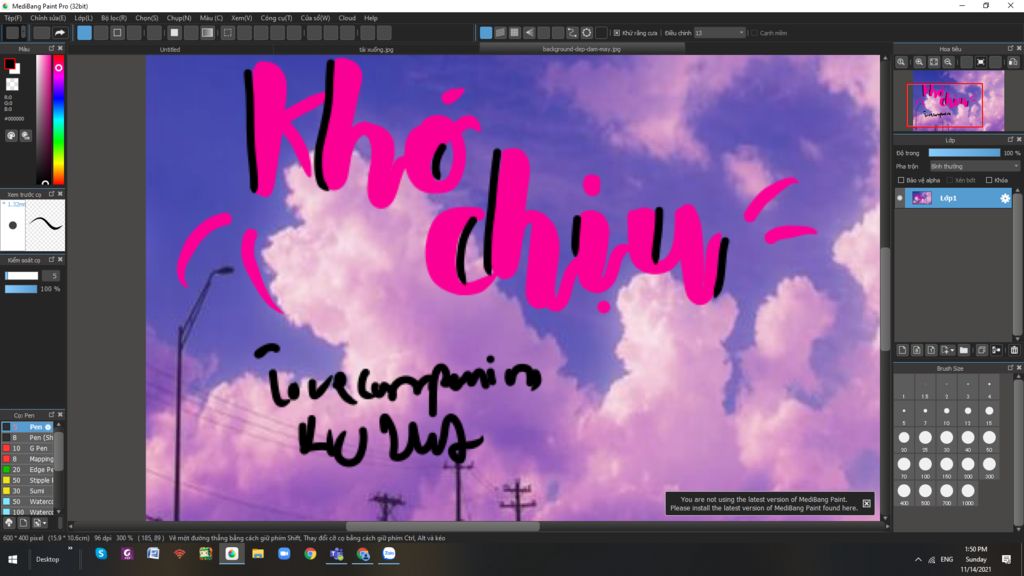Open the gear settings of layer Lớp1
The image size is (1024, 576).
pyautogui.click(x=1004, y=198)
